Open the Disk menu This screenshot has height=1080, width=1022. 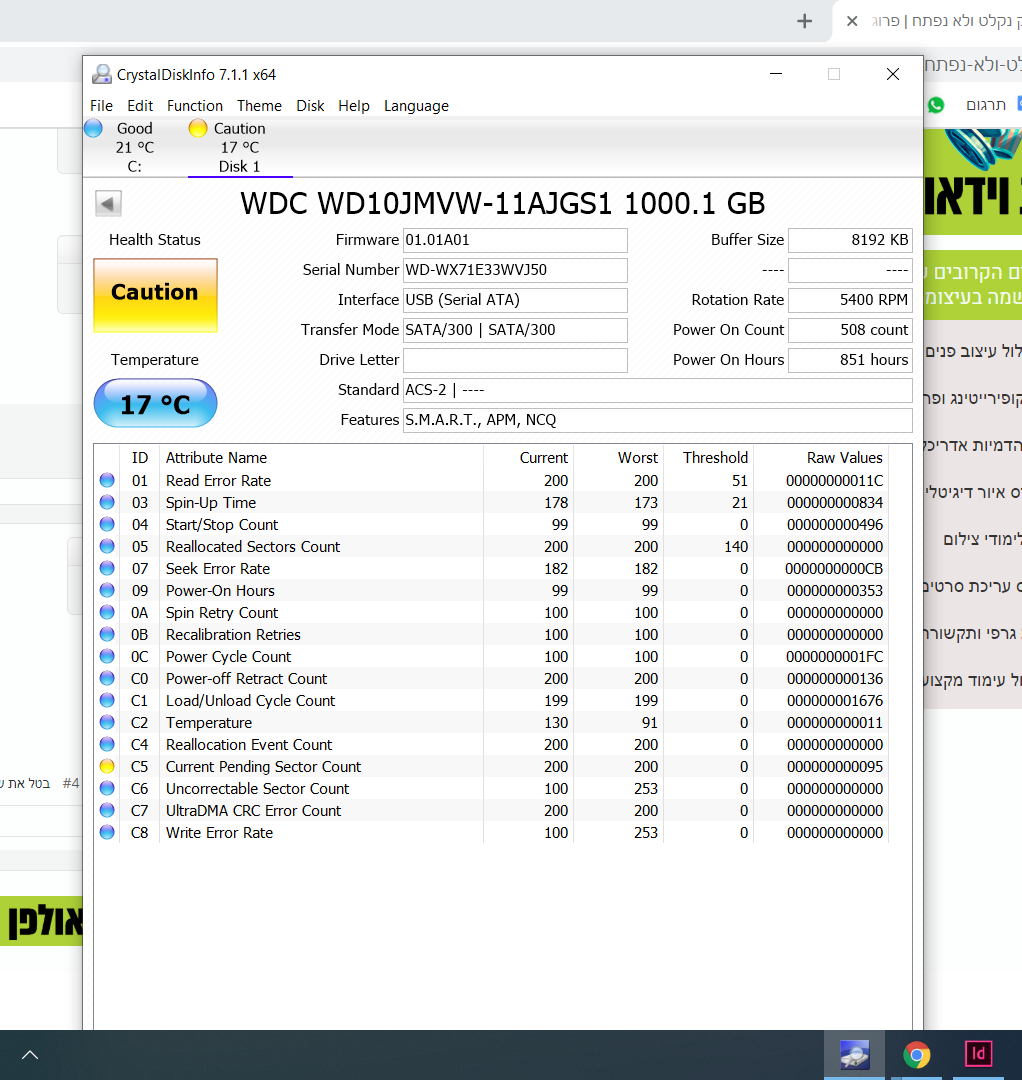tap(311, 105)
